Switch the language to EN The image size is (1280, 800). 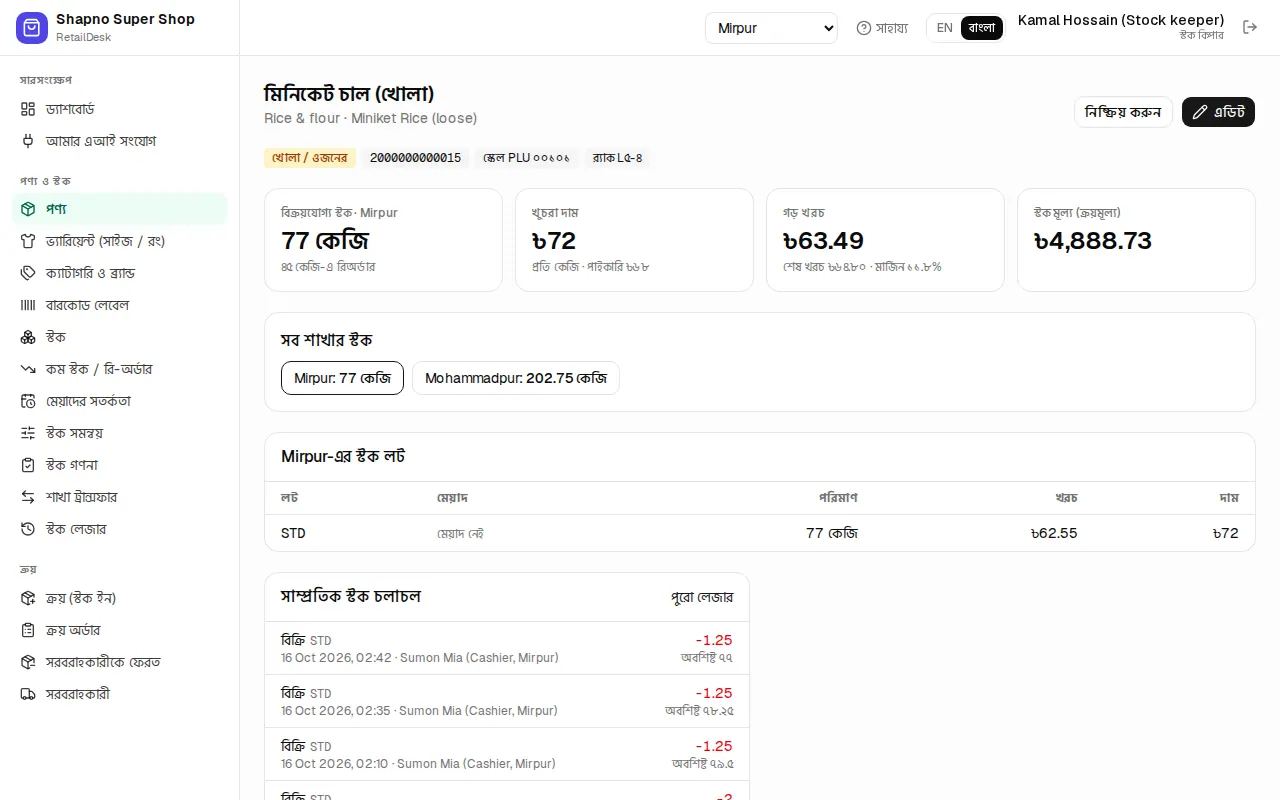(944, 28)
